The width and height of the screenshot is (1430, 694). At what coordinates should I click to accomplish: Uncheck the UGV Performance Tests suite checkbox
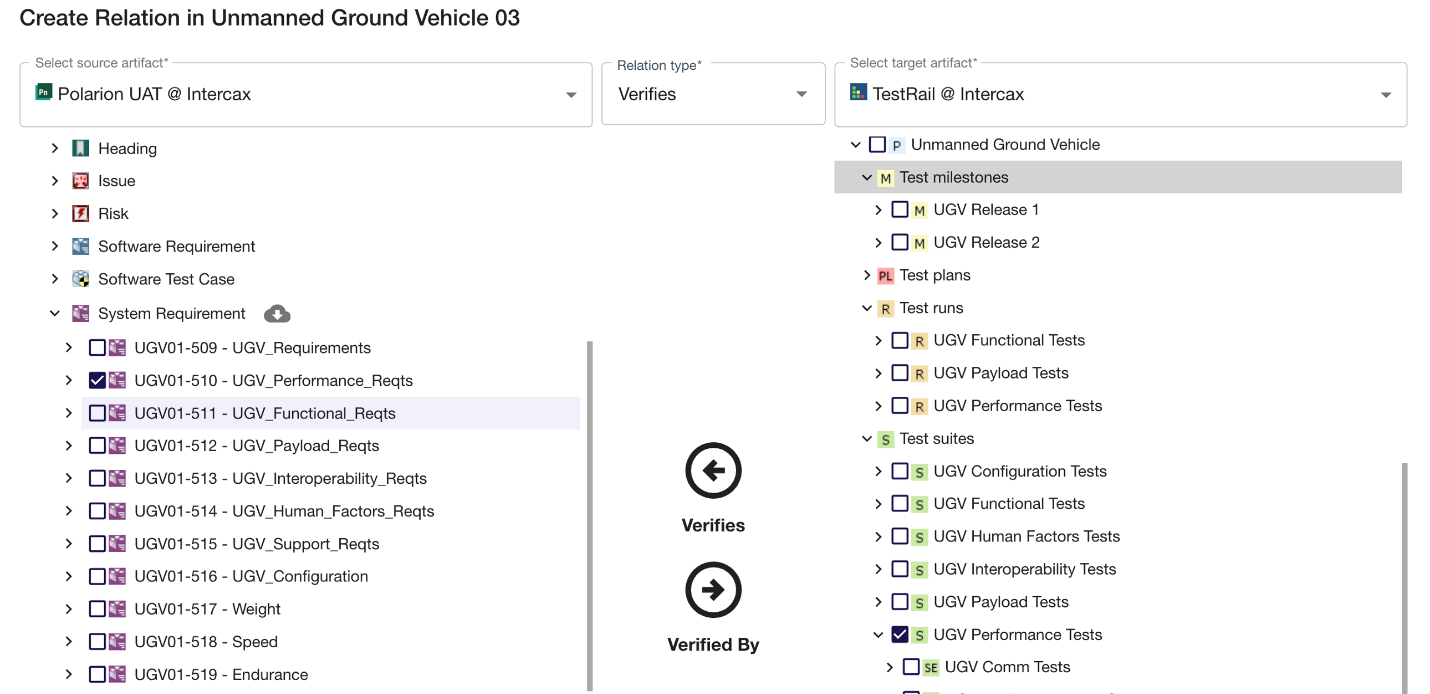pos(899,635)
